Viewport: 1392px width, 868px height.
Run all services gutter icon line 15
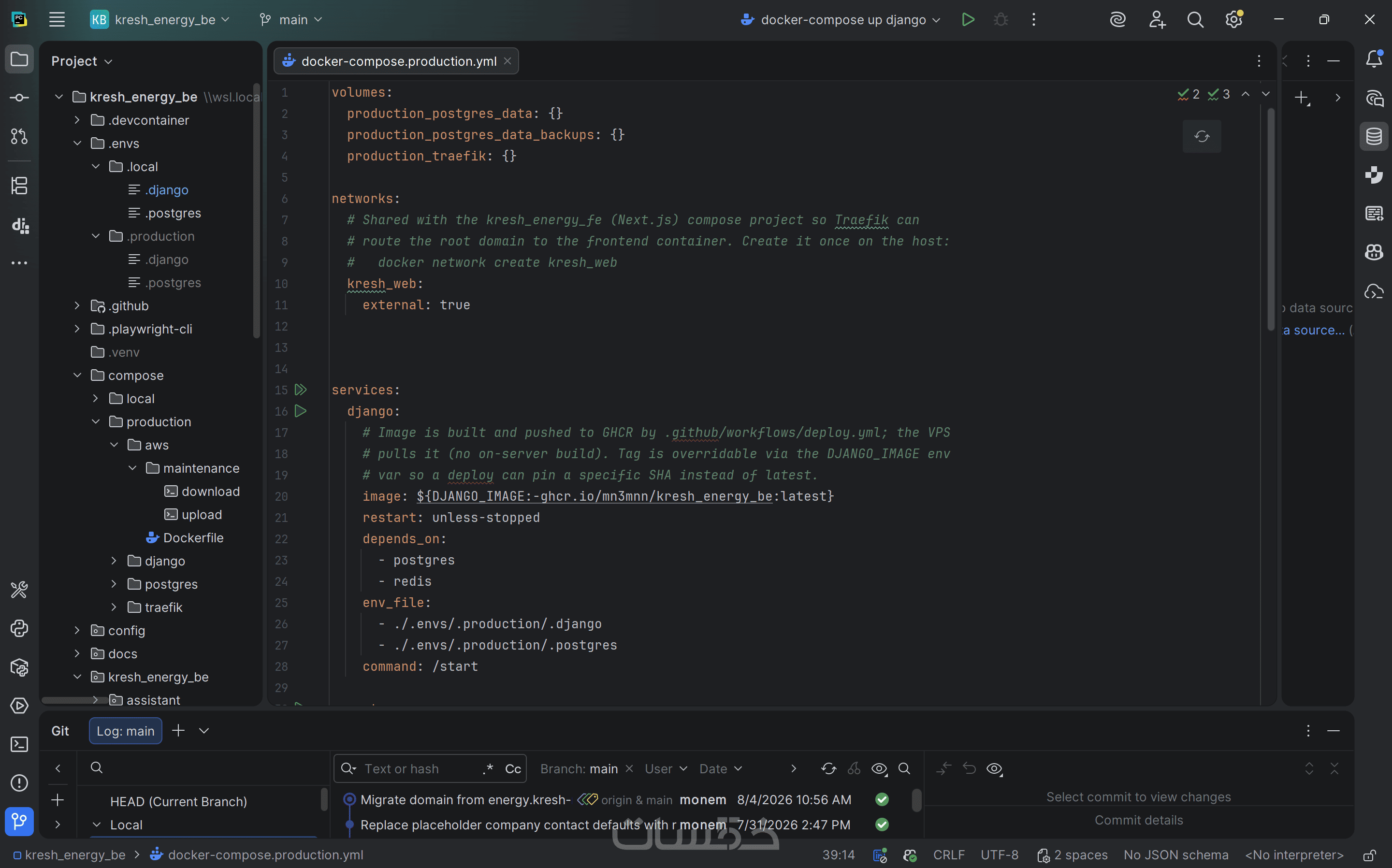(x=301, y=390)
